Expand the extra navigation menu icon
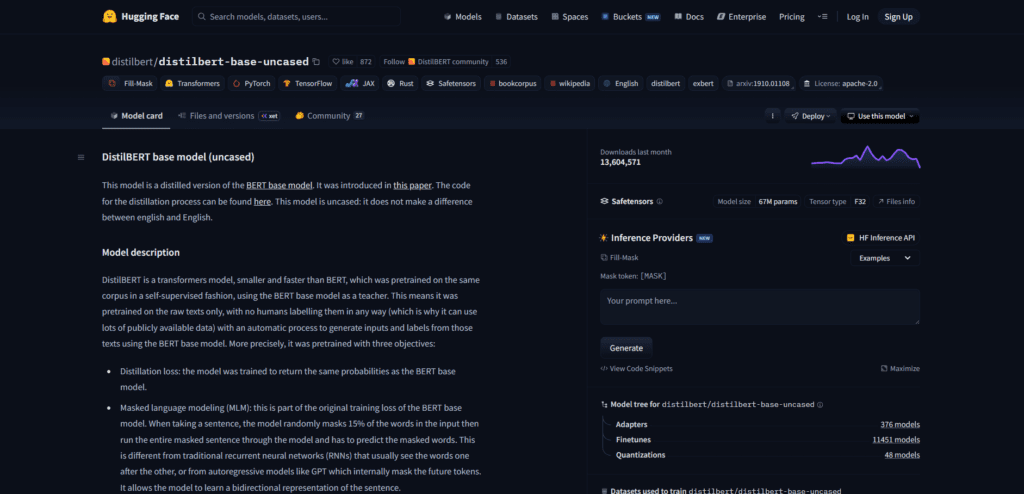This screenshot has width=1024, height=494. [x=822, y=17]
